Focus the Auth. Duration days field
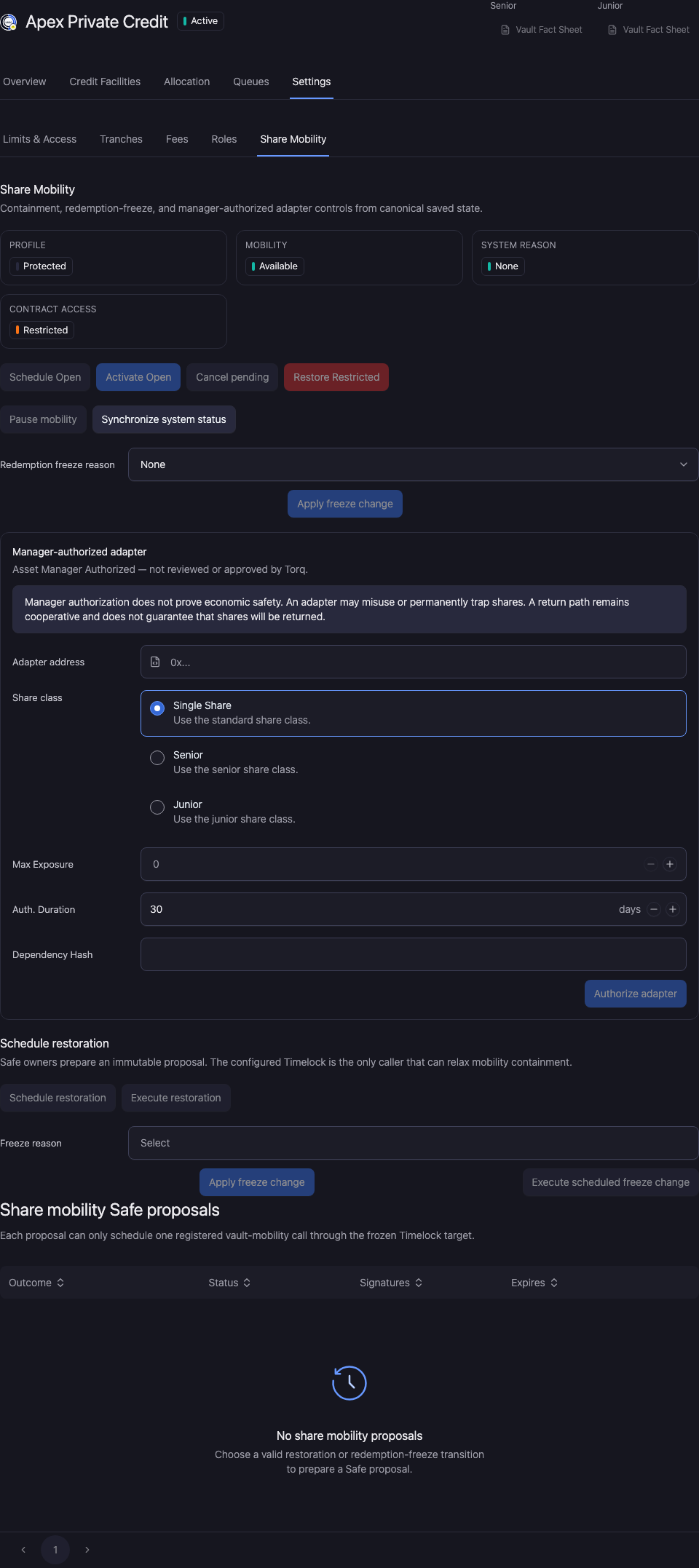 tap(414, 909)
